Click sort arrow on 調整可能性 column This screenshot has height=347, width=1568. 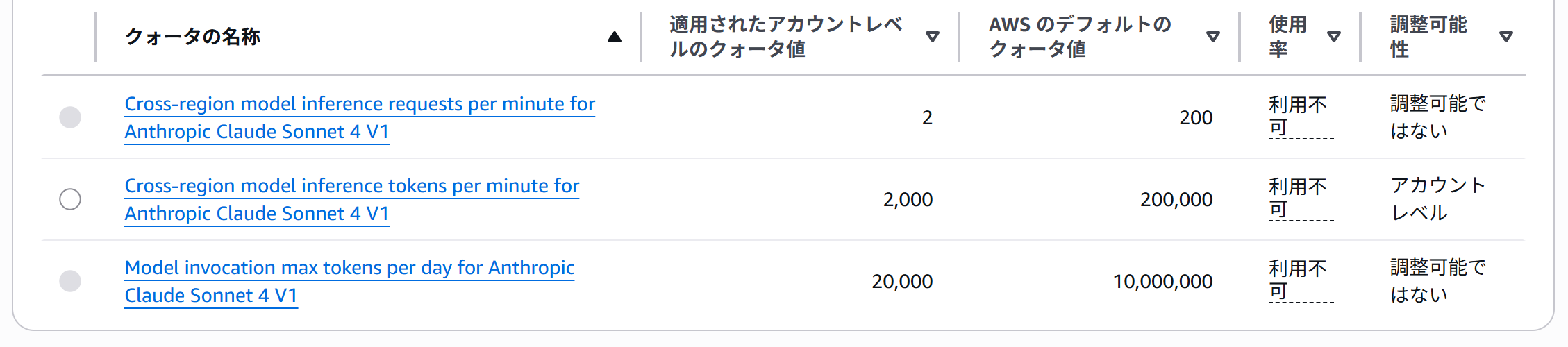(1506, 37)
